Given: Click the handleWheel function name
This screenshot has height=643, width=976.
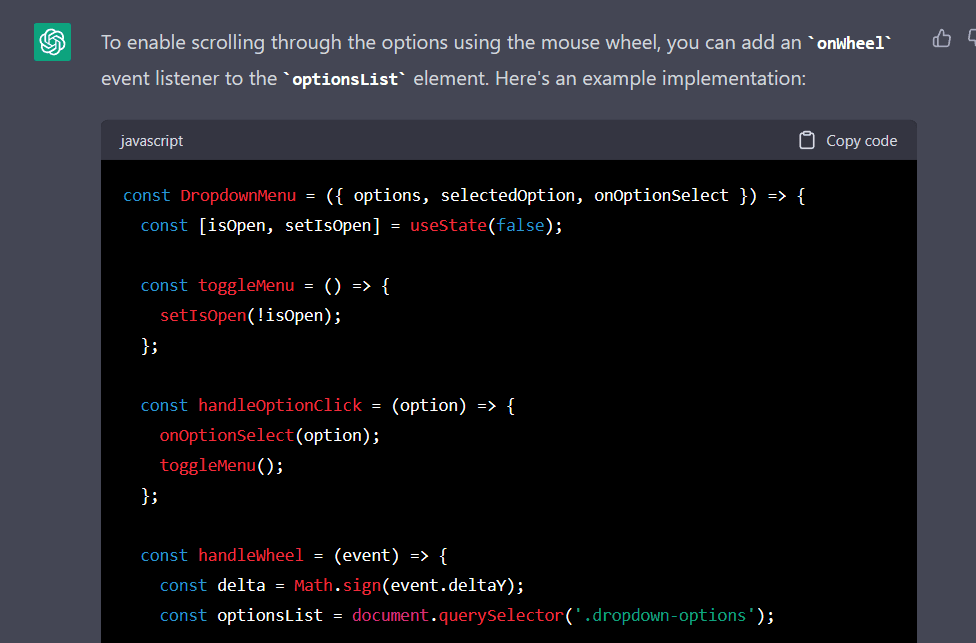Looking at the screenshot, I should tap(250, 555).
